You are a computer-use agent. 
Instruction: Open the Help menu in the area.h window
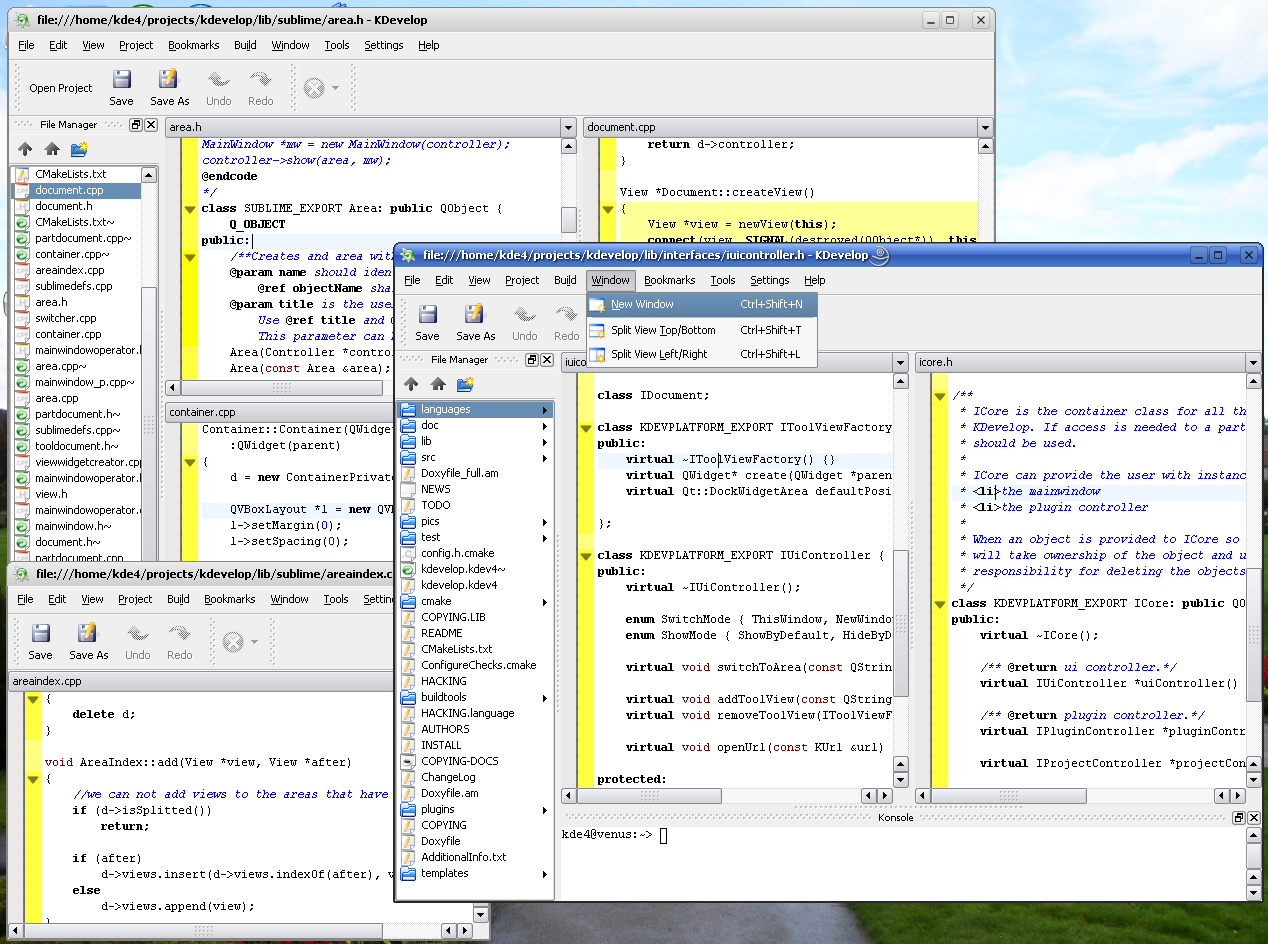(429, 45)
